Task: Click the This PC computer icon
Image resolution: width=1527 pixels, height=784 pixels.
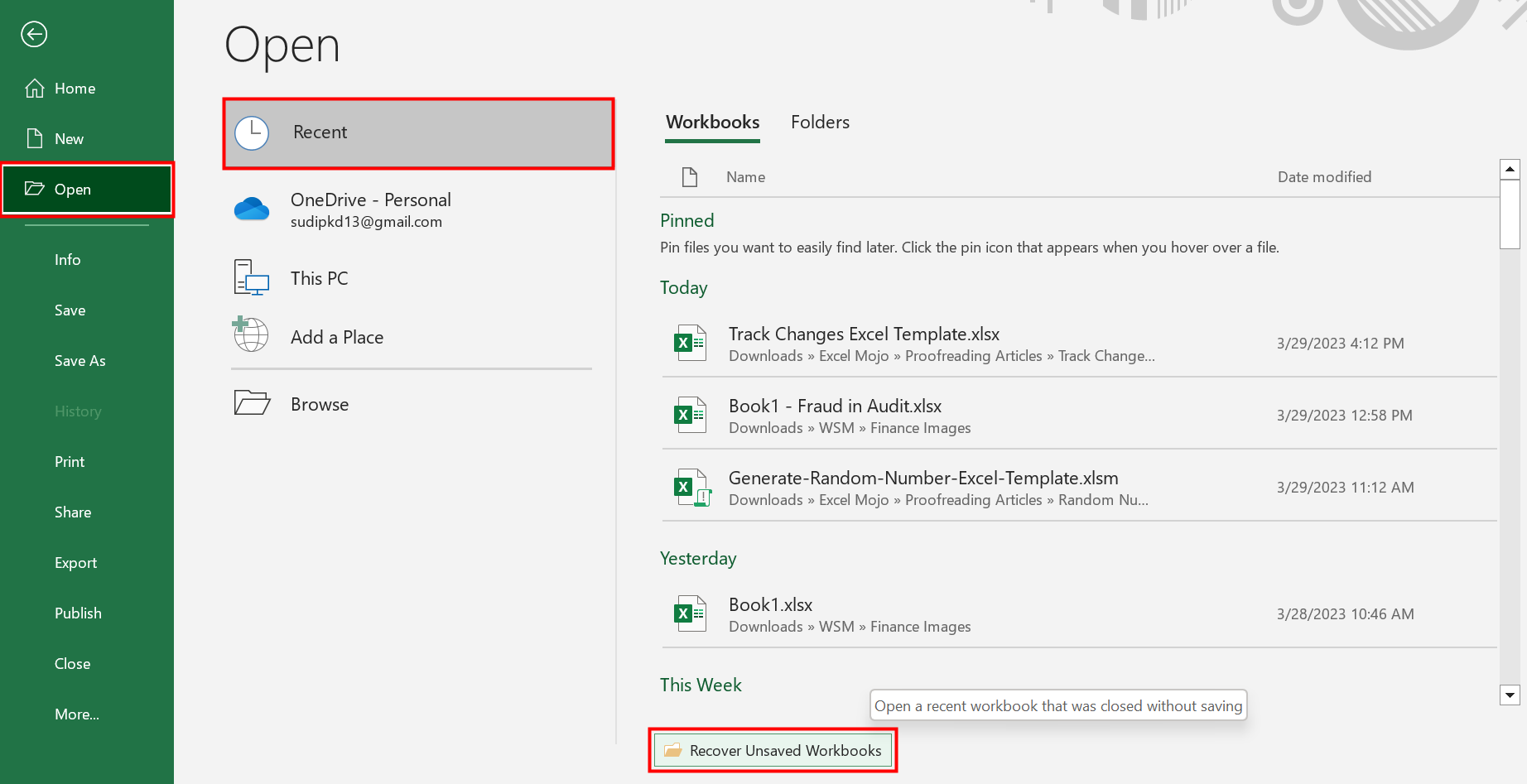Action: [252, 277]
